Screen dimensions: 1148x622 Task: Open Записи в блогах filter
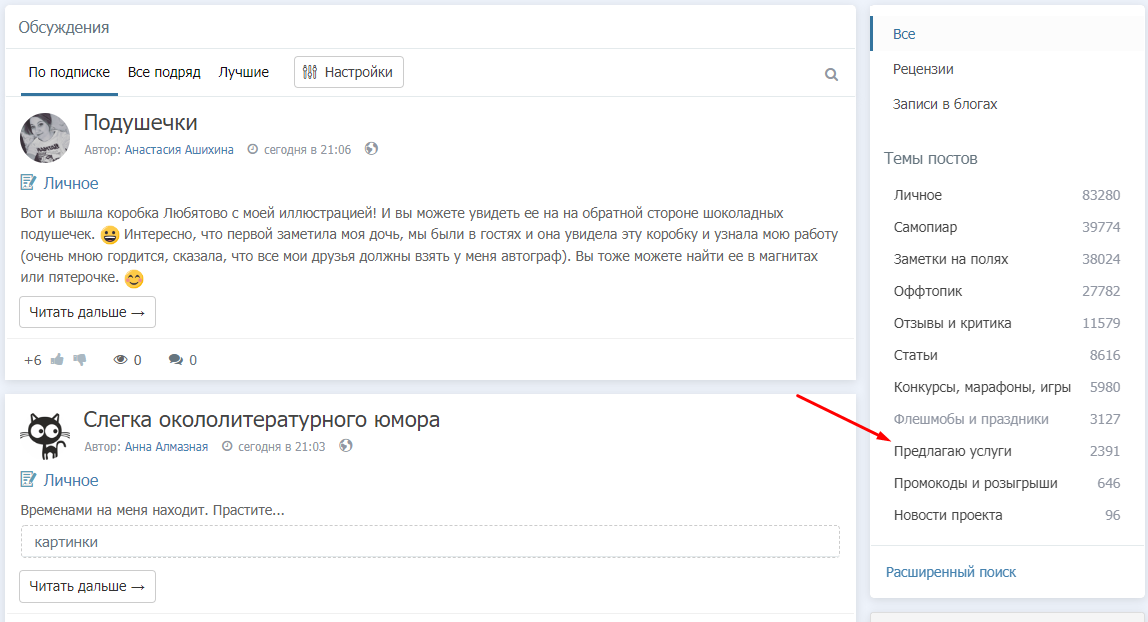click(945, 104)
